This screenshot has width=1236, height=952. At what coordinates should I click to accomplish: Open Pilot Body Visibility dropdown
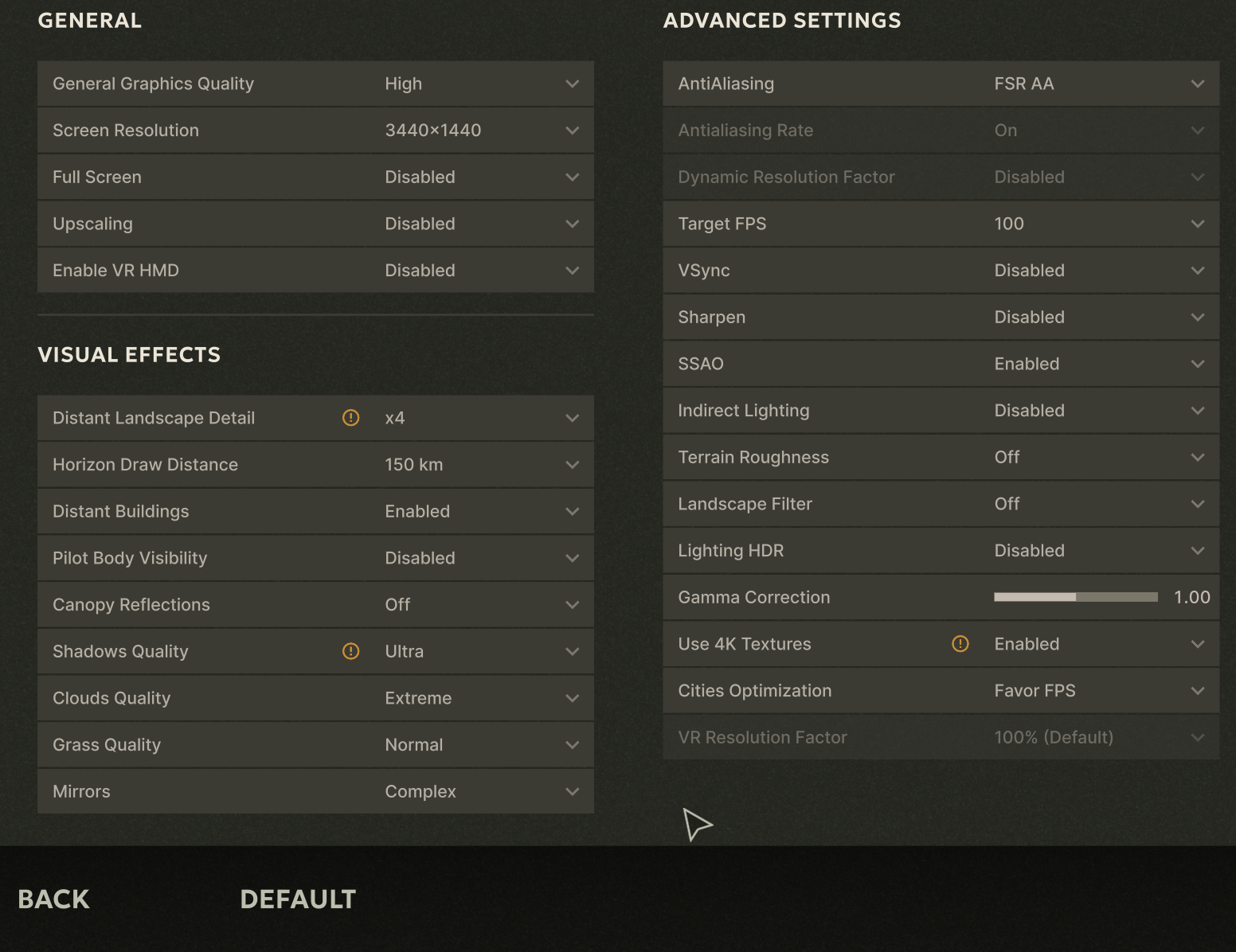(315, 558)
